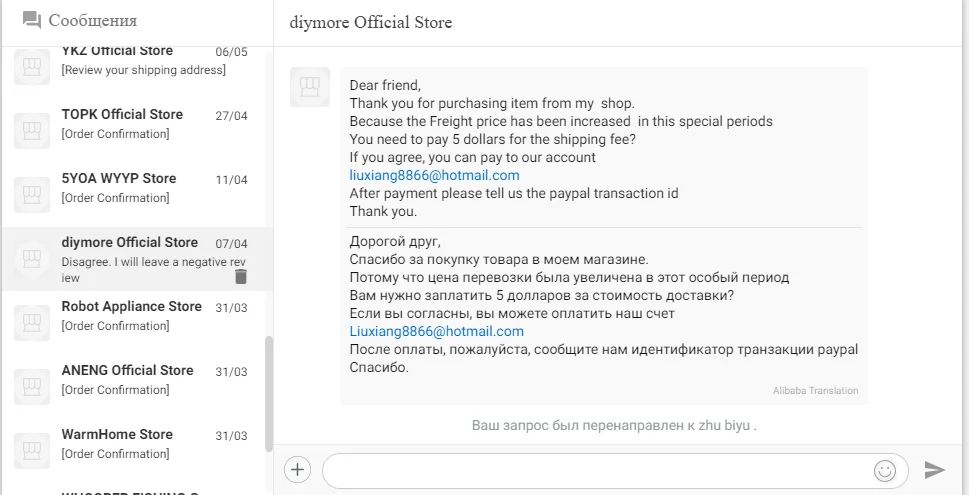Click the Сообщения chat bubble icon
The width and height of the screenshot is (969, 495).
tap(32, 20)
